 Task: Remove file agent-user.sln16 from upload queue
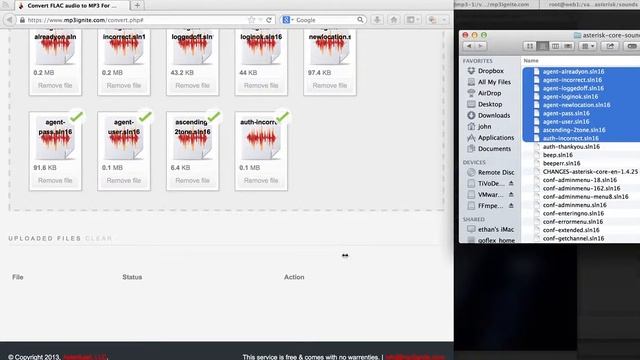pyautogui.click(x=124, y=180)
